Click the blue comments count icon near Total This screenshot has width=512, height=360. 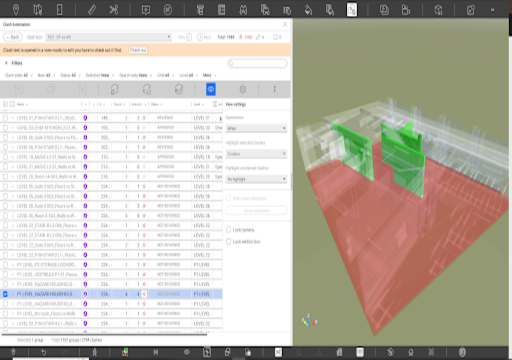(x=277, y=37)
